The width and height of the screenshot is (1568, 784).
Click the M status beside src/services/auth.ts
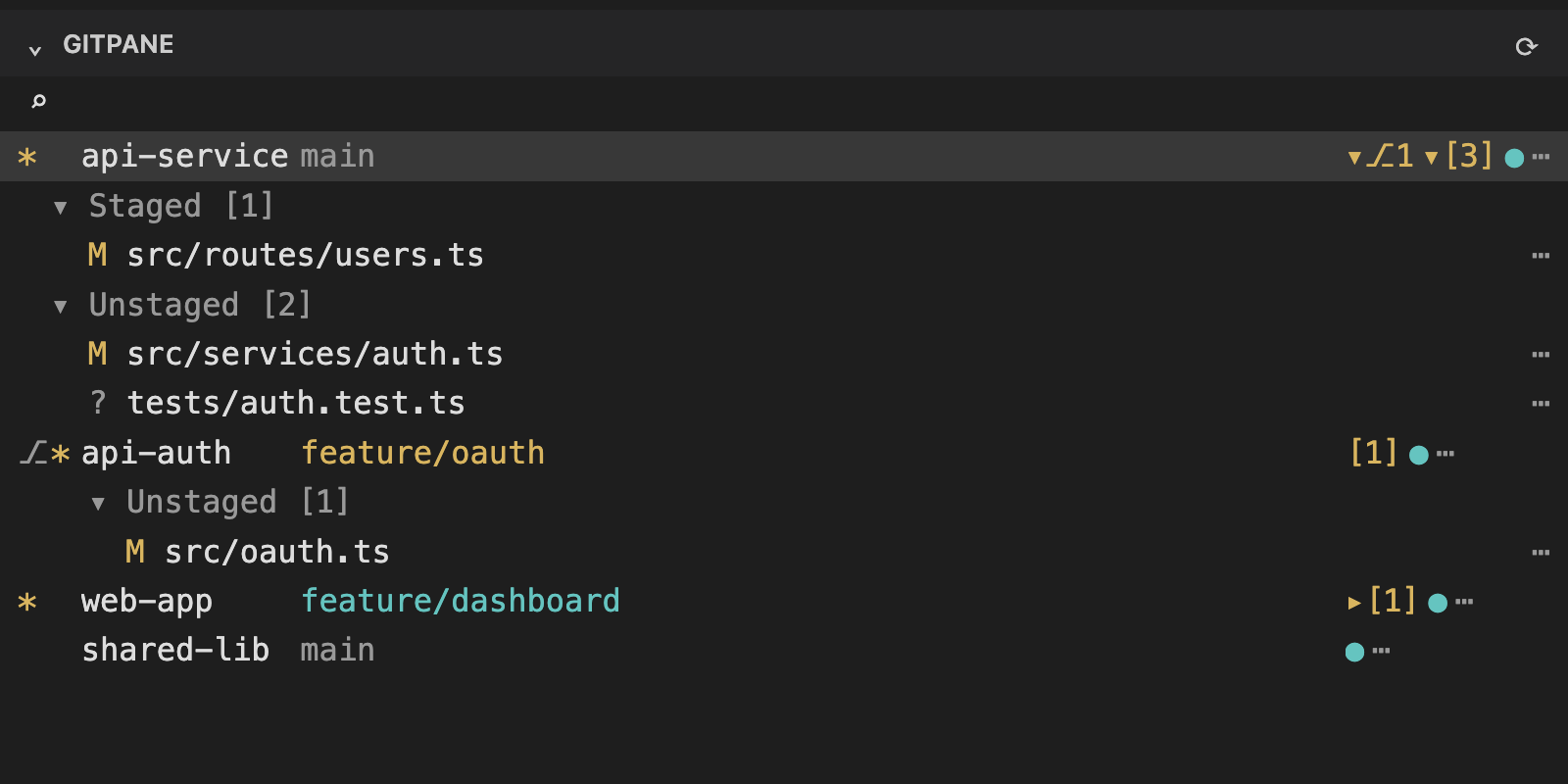(97, 354)
